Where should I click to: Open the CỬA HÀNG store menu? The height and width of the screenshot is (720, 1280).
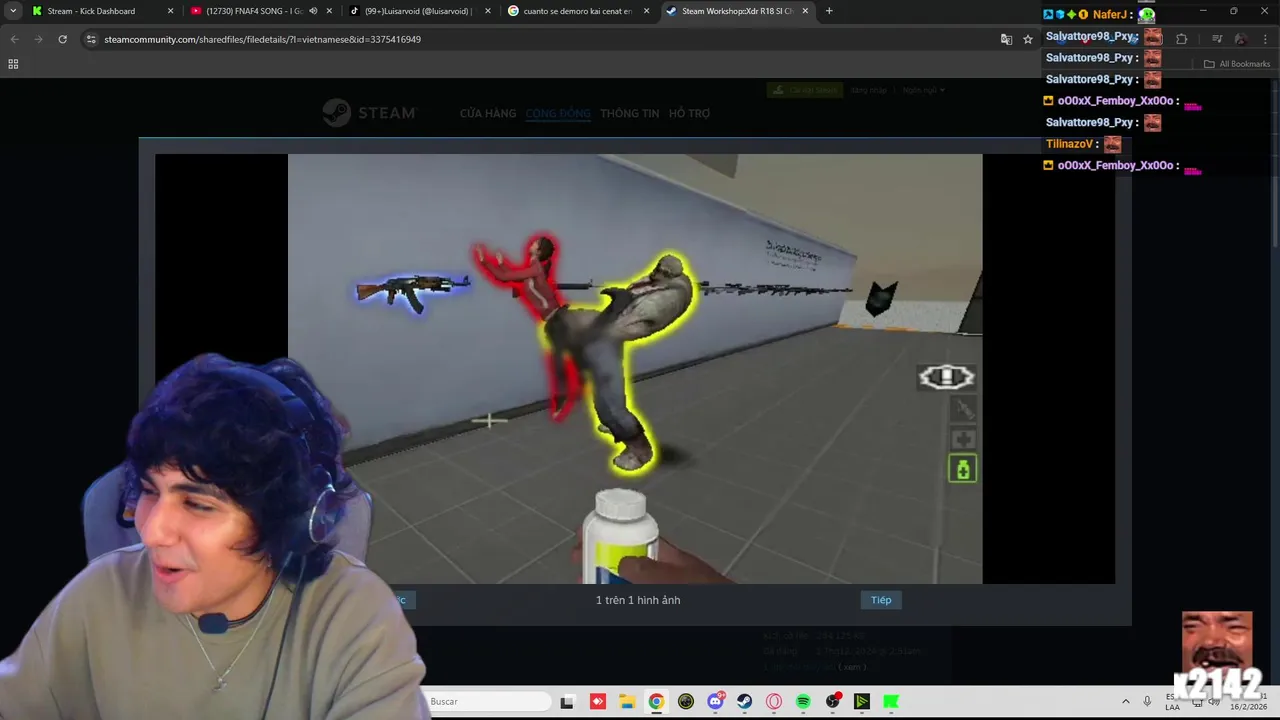(488, 114)
